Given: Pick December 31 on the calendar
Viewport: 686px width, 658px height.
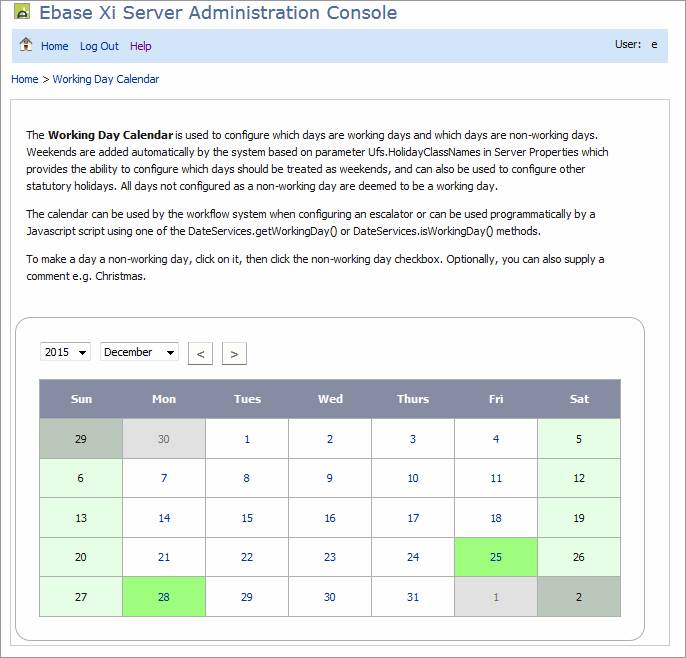Looking at the screenshot, I should 413,597.
